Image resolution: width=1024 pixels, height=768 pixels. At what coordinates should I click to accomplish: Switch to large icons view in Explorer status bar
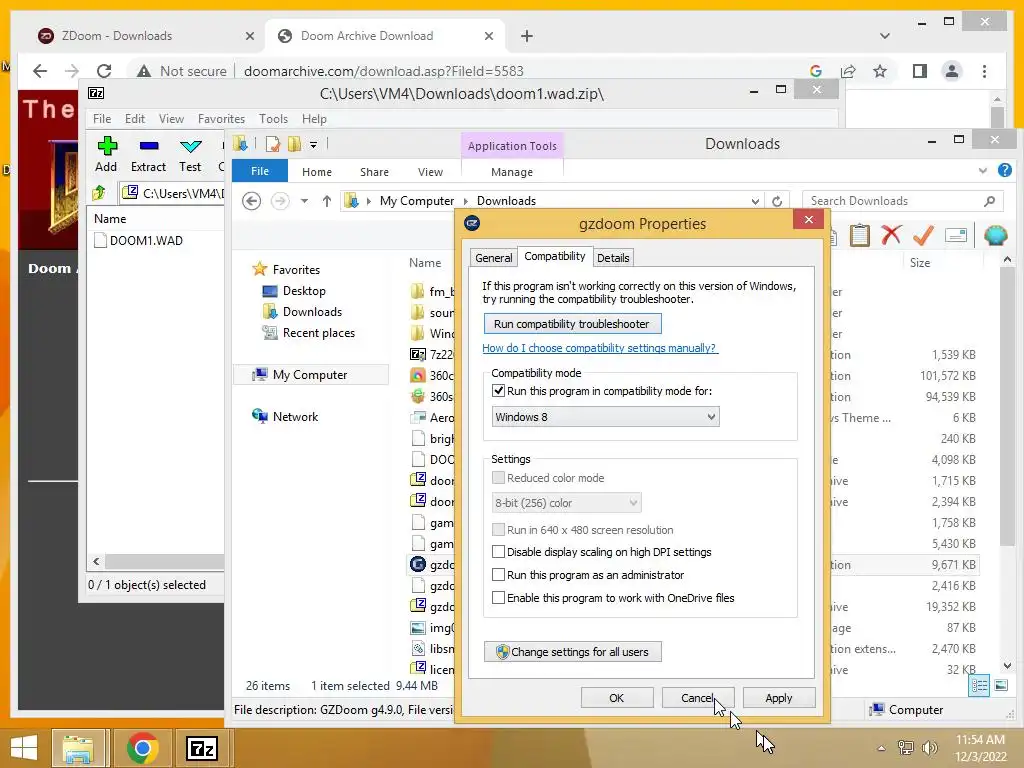tap(1000, 686)
